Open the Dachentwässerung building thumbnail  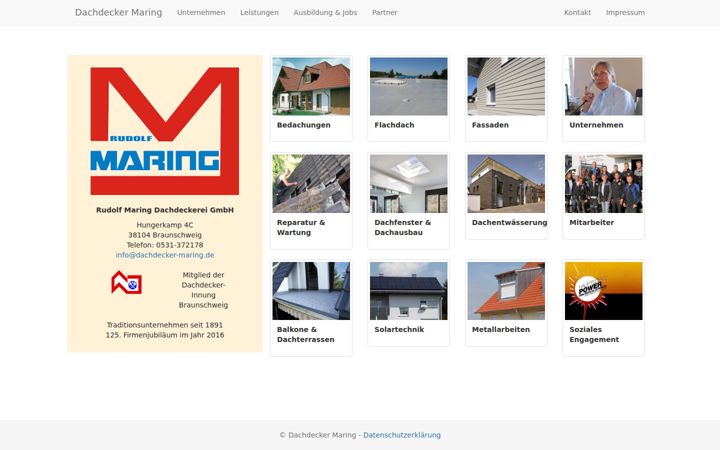506,184
